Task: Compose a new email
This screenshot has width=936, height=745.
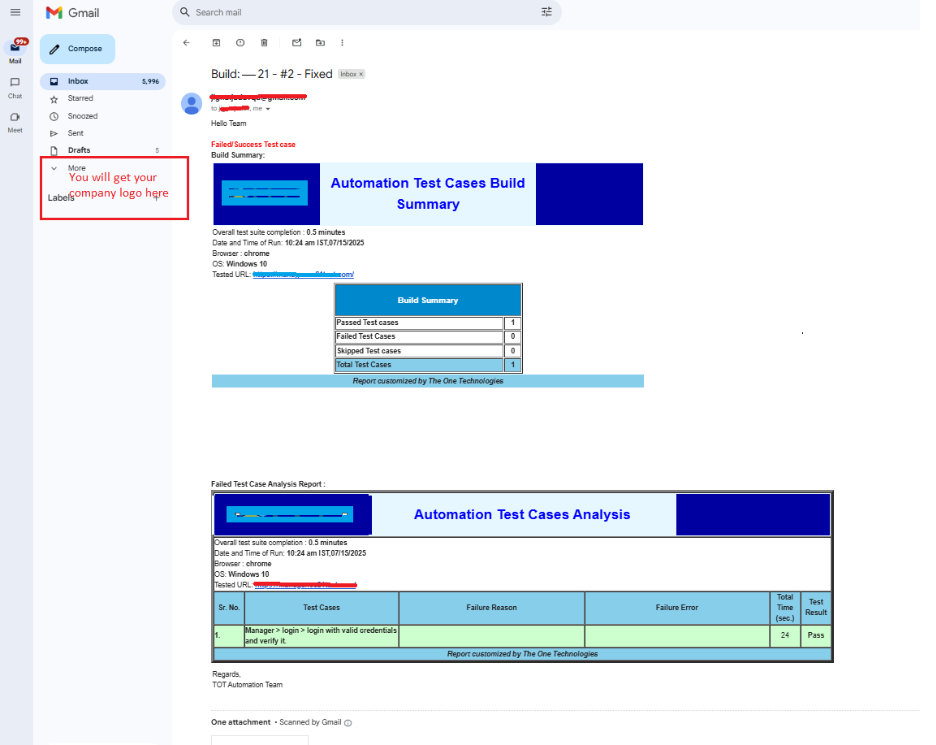Action: pyautogui.click(x=78, y=49)
